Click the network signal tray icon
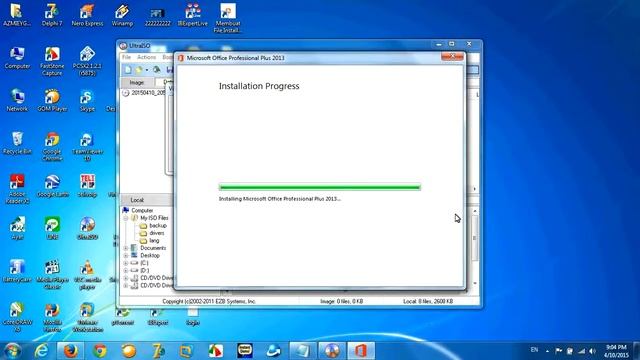The width and height of the screenshot is (640, 360). [581, 351]
